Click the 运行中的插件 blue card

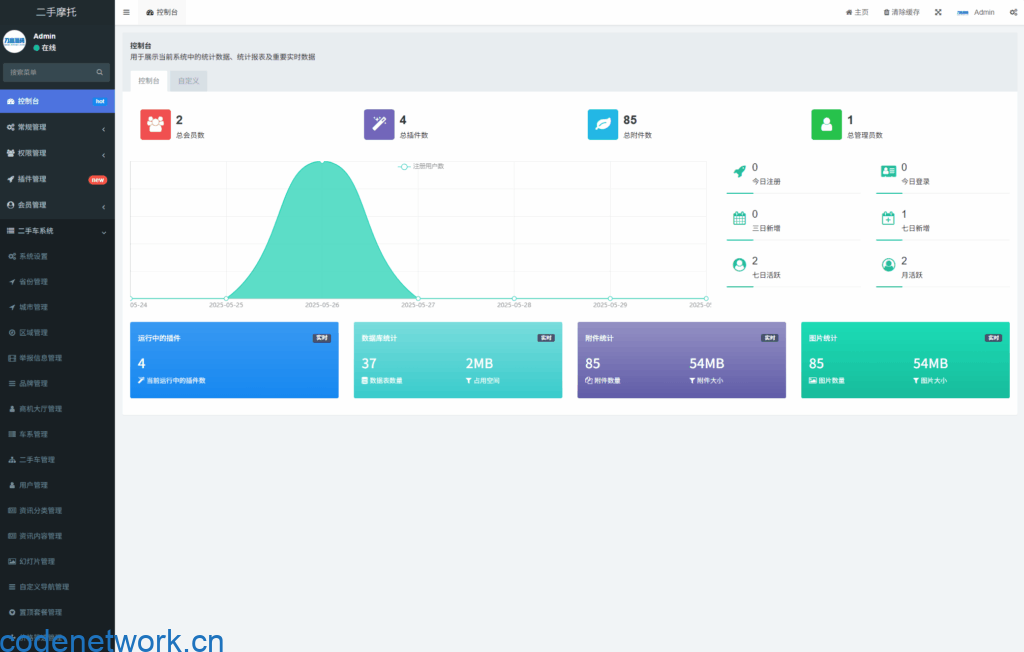coord(234,360)
